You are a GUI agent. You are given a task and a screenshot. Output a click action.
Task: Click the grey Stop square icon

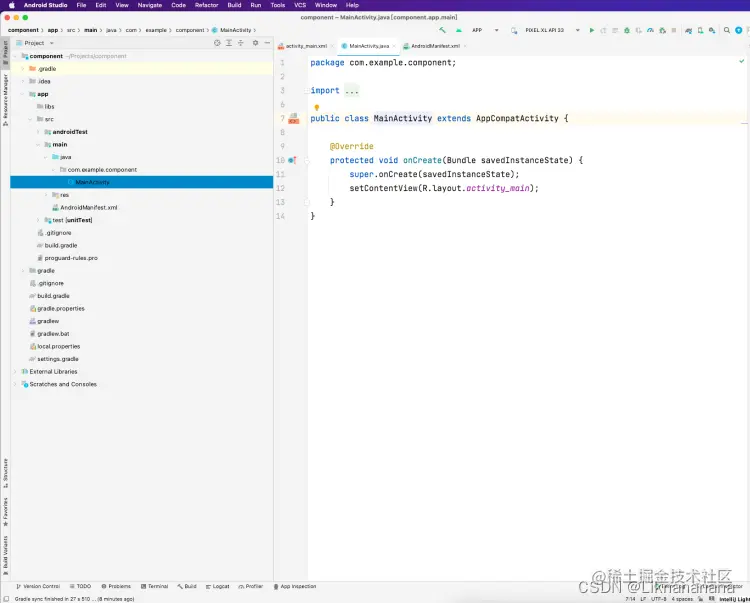(673, 30)
